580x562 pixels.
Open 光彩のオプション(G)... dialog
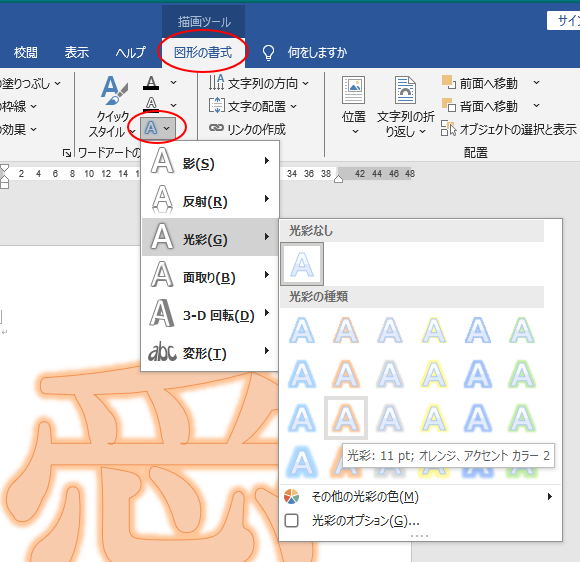click(420, 521)
